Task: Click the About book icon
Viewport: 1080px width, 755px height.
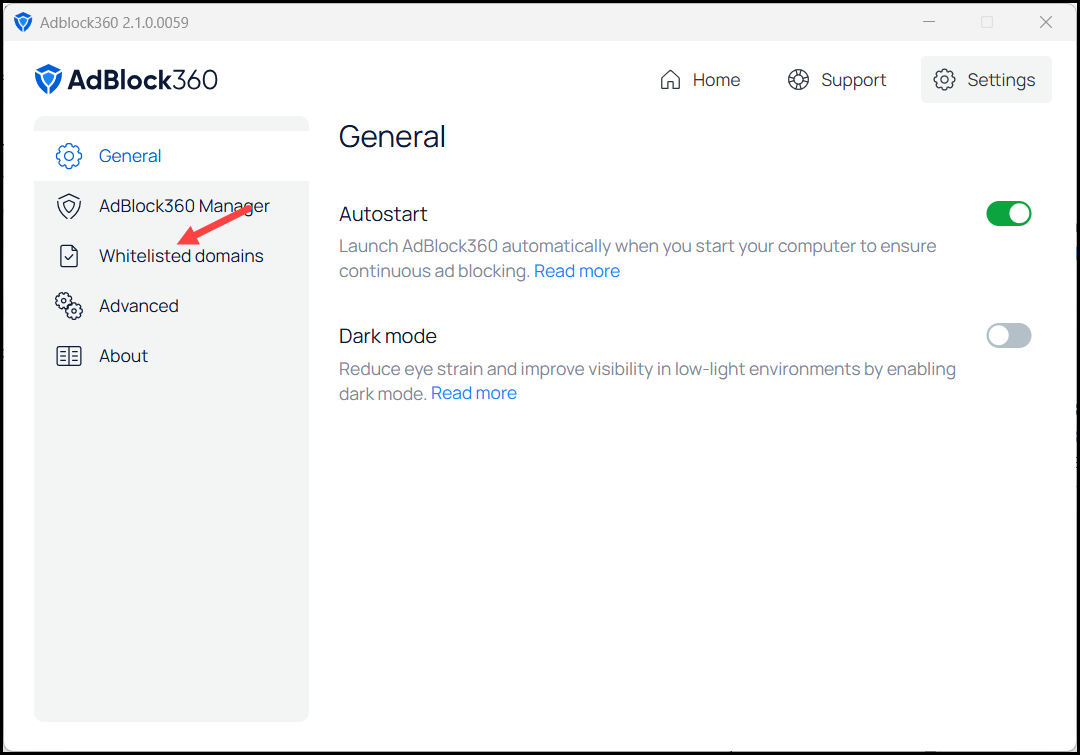Action: point(69,356)
